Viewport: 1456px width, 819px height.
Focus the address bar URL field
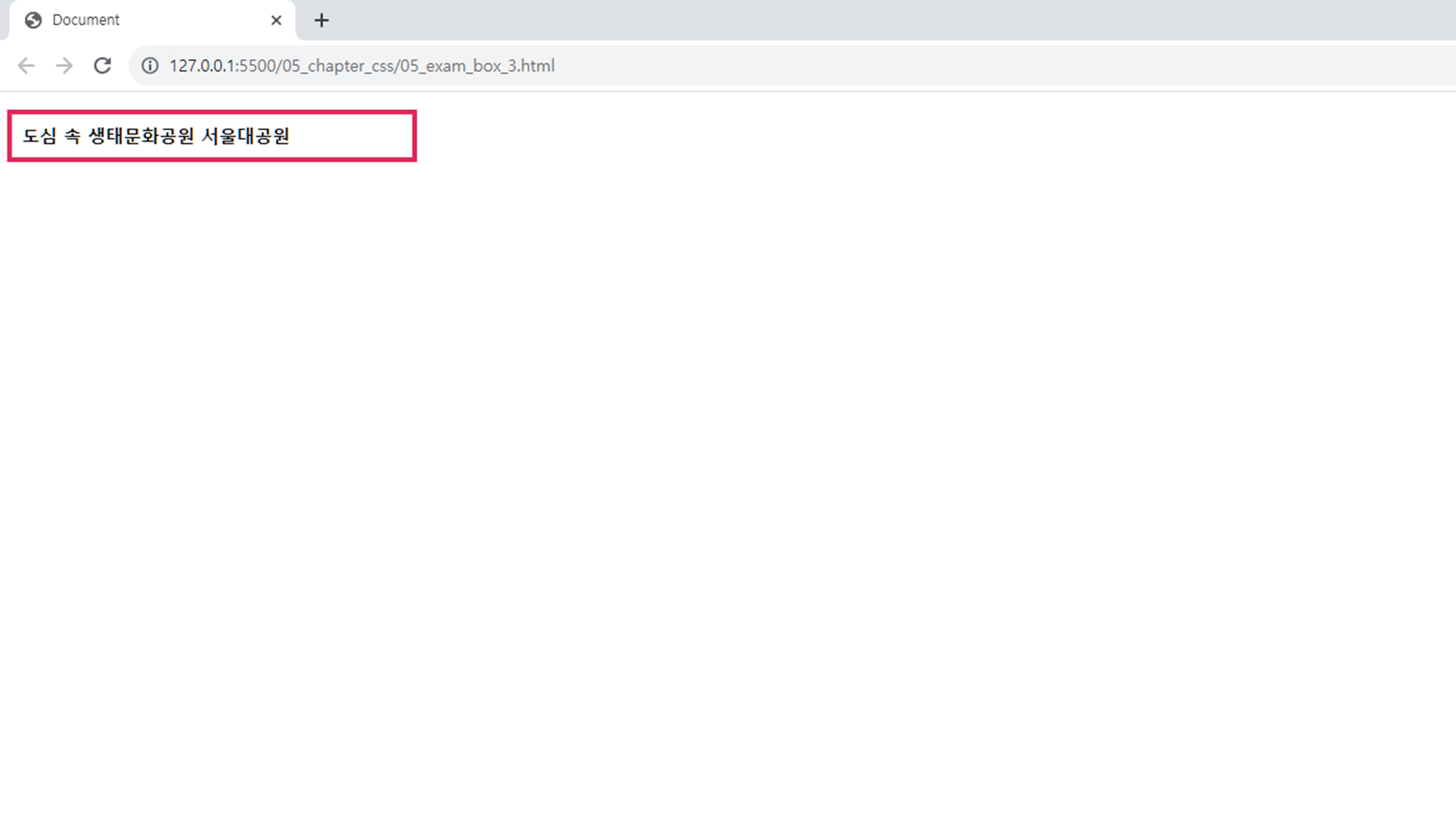click(874, 66)
